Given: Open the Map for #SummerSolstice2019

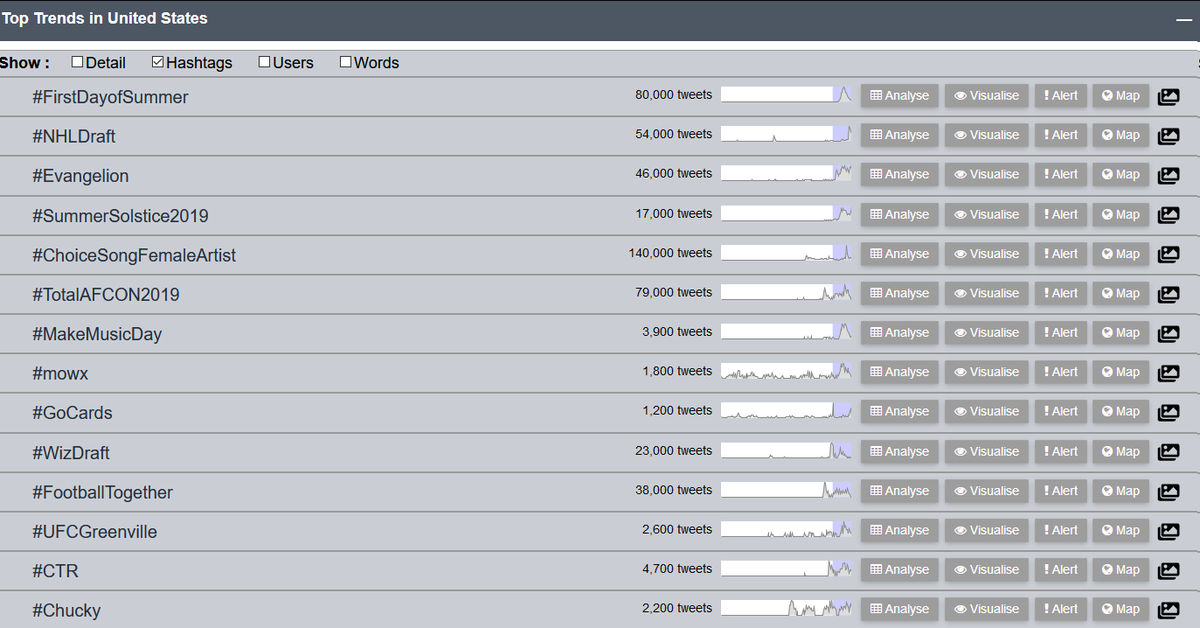Looking at the screenshot, I should (1120, 214).
